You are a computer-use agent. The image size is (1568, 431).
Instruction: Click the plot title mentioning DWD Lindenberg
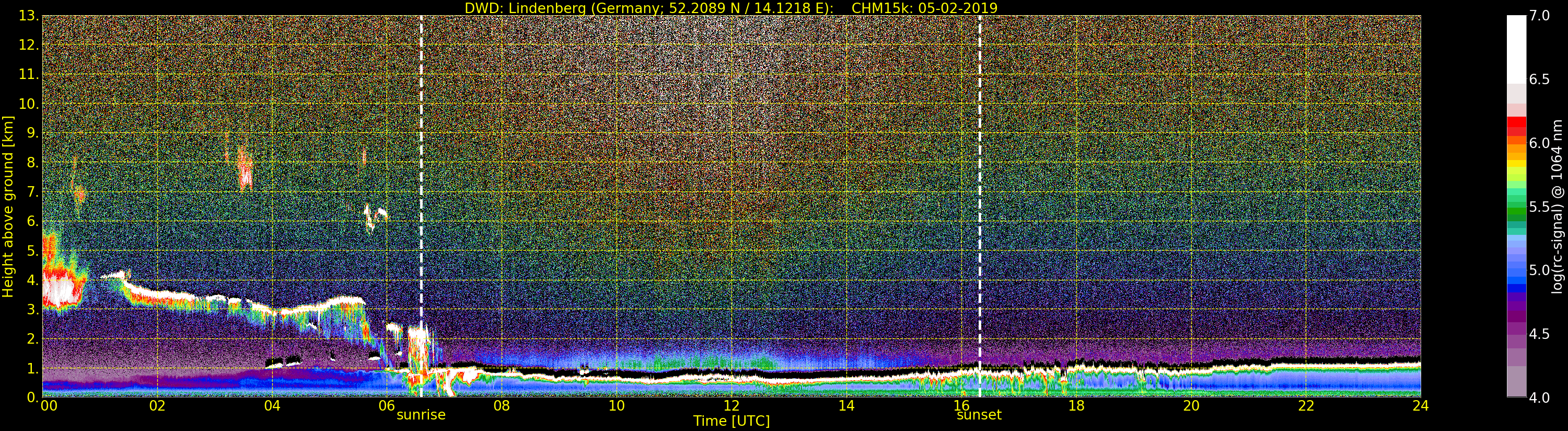coord(731,8)
